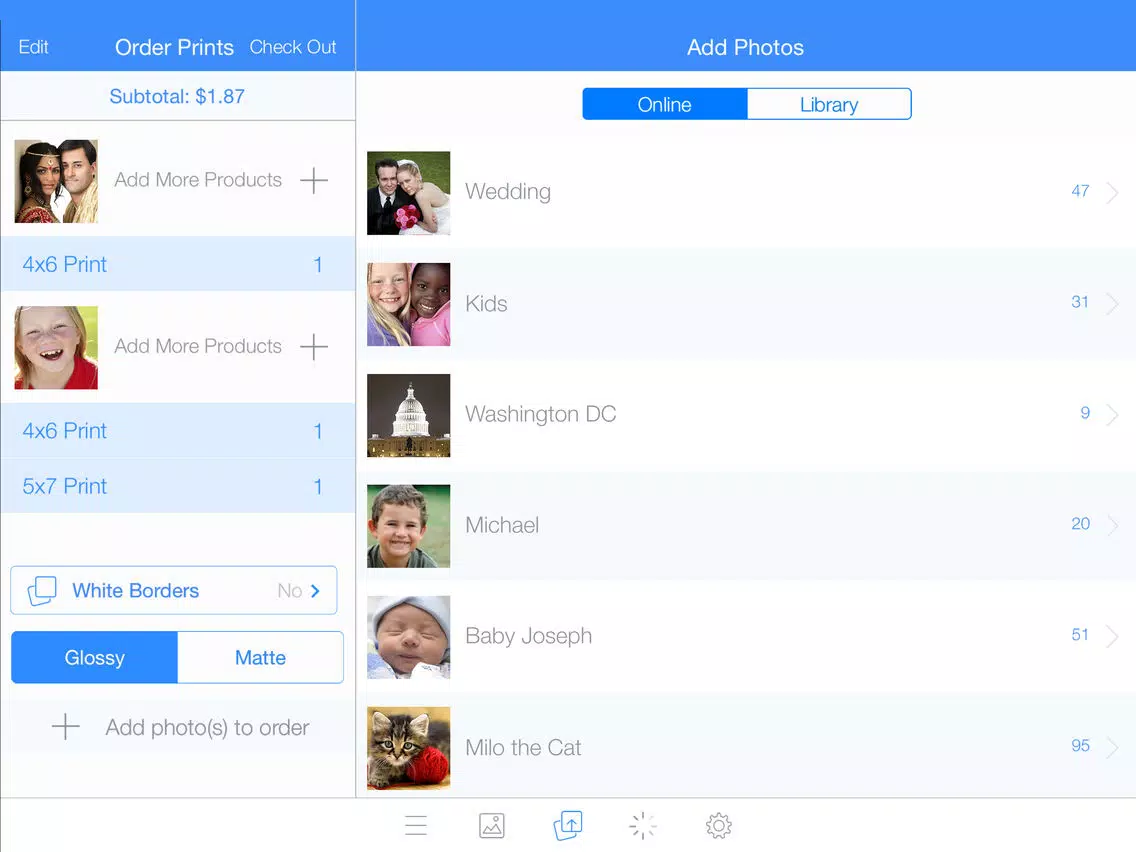This screenshot has width=1136, height=852.
Task: Select the 4x6 Print row under girl photo
Action: tap(178, 431)
